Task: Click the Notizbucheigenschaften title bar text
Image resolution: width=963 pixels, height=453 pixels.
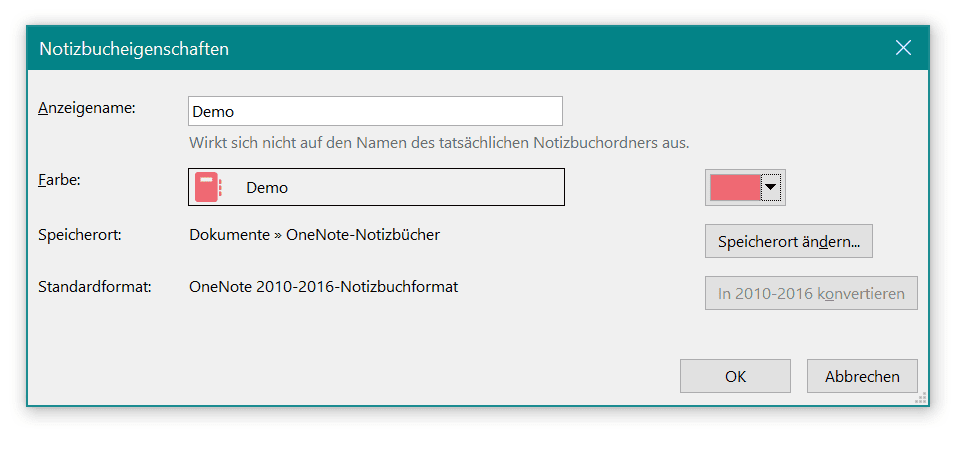Action: 134,48
